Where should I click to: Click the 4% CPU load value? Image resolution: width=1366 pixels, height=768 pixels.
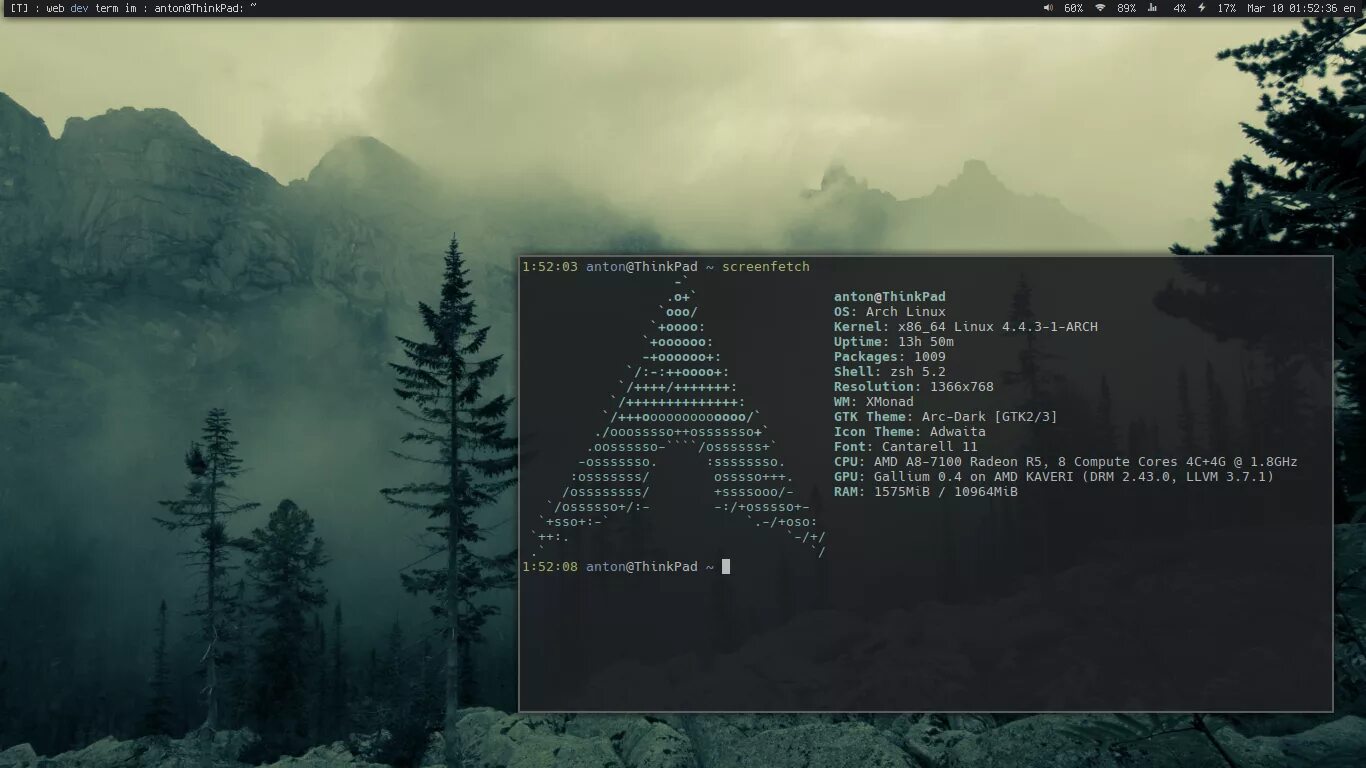pos(1180,7)
